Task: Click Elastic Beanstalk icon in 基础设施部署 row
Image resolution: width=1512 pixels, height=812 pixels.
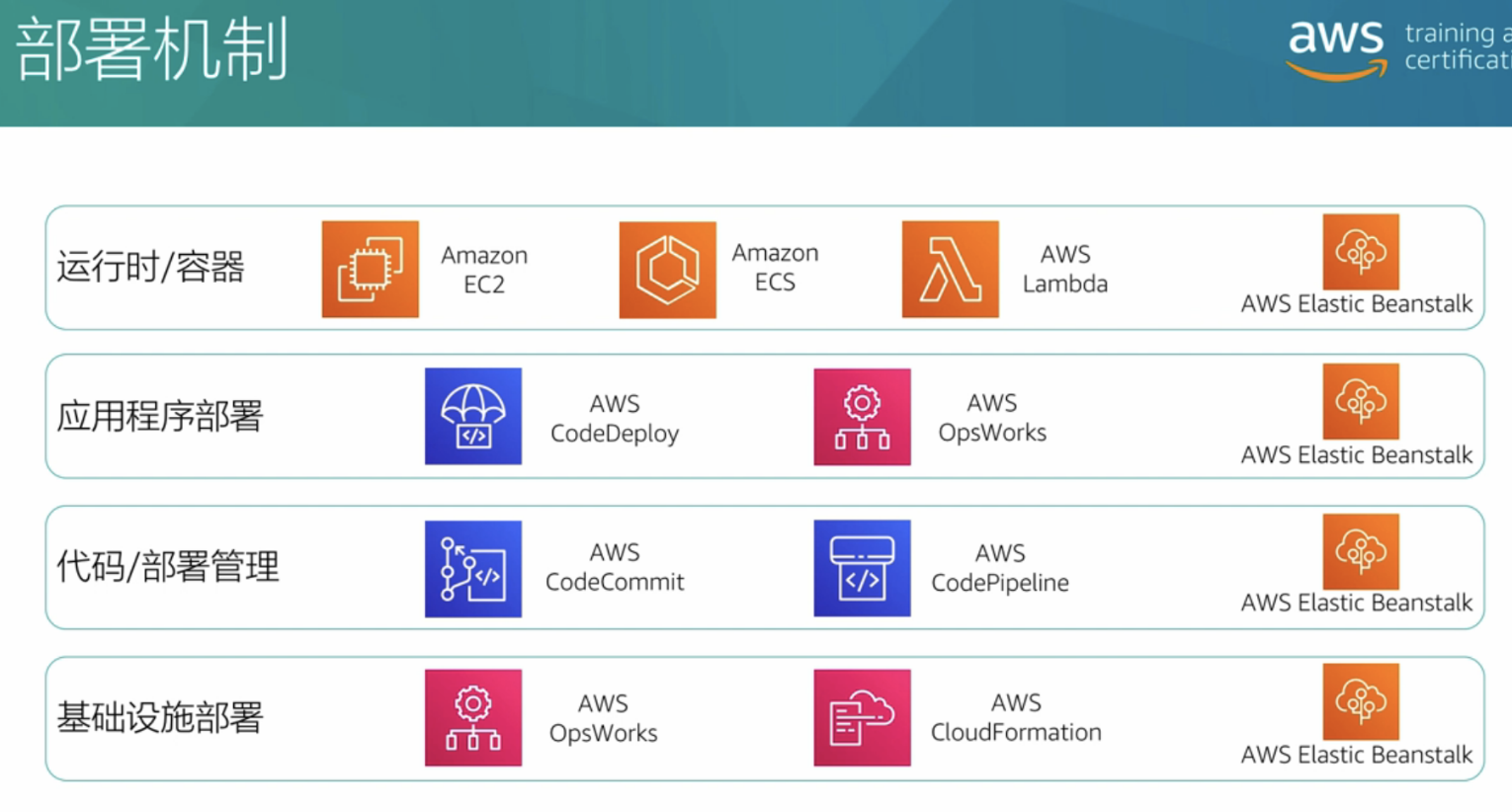Action: [x=1360, y=701]
